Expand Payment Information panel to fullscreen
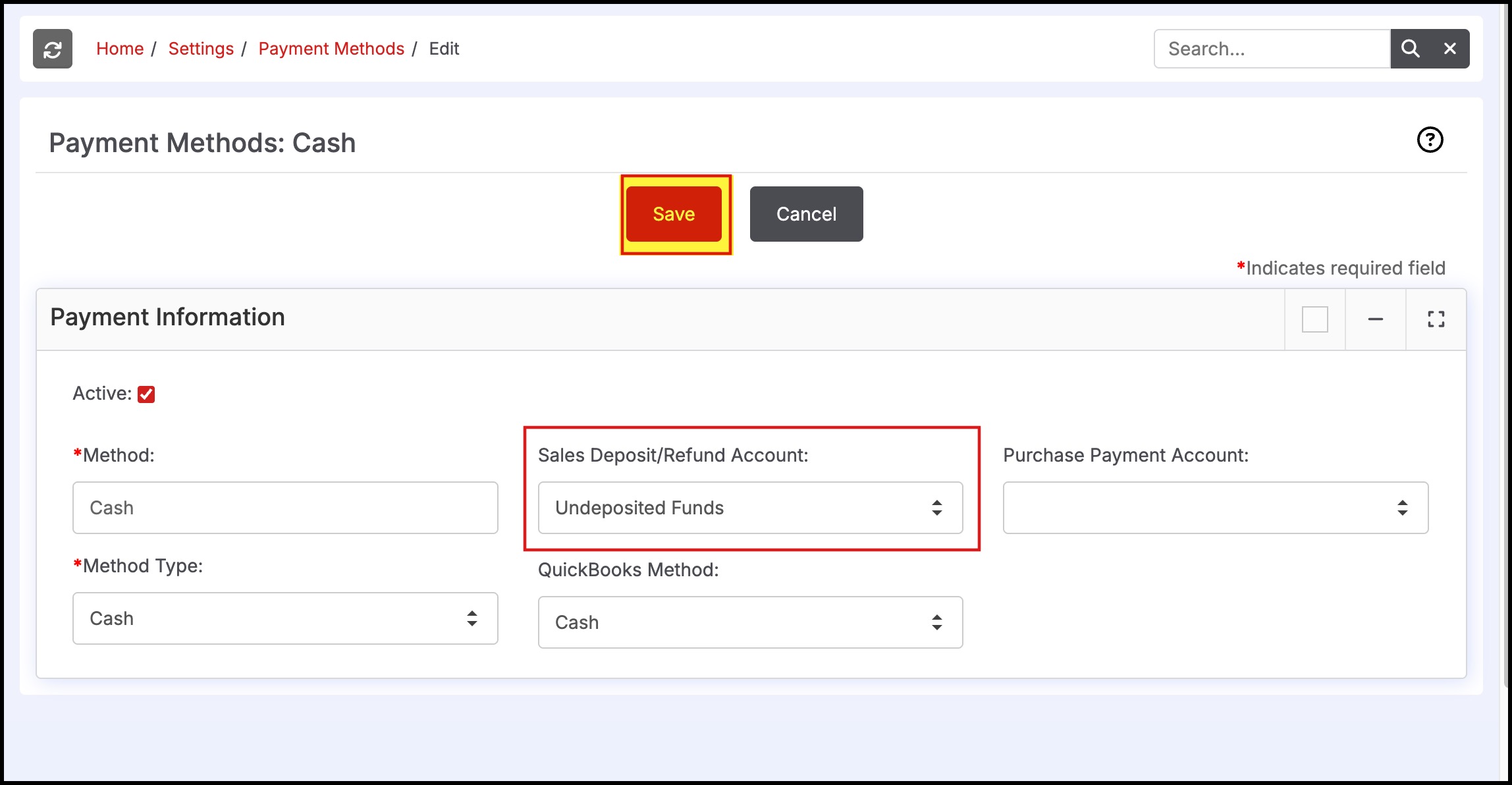The height and width of the screenshot is (785, 1512). (1436, 319)
